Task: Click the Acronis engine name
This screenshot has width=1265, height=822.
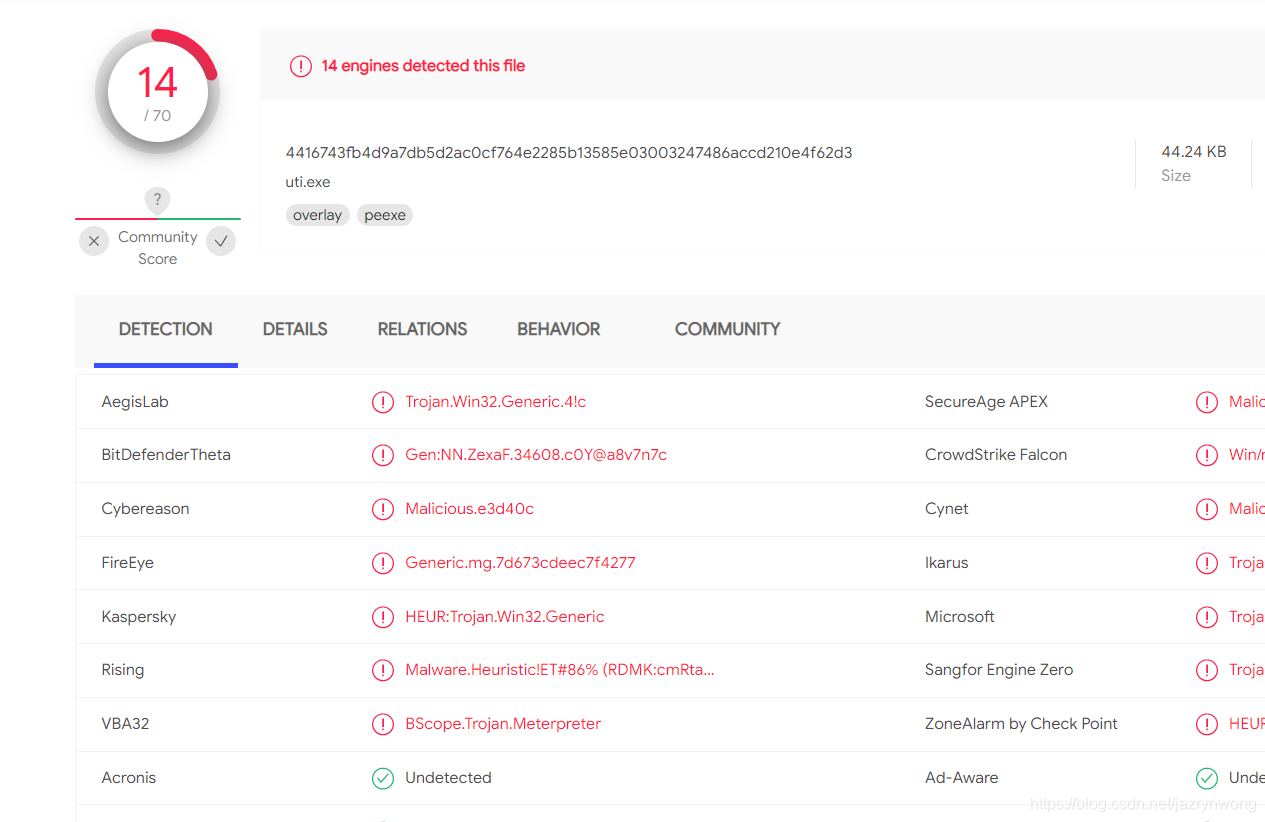Action: click(129, 778)
